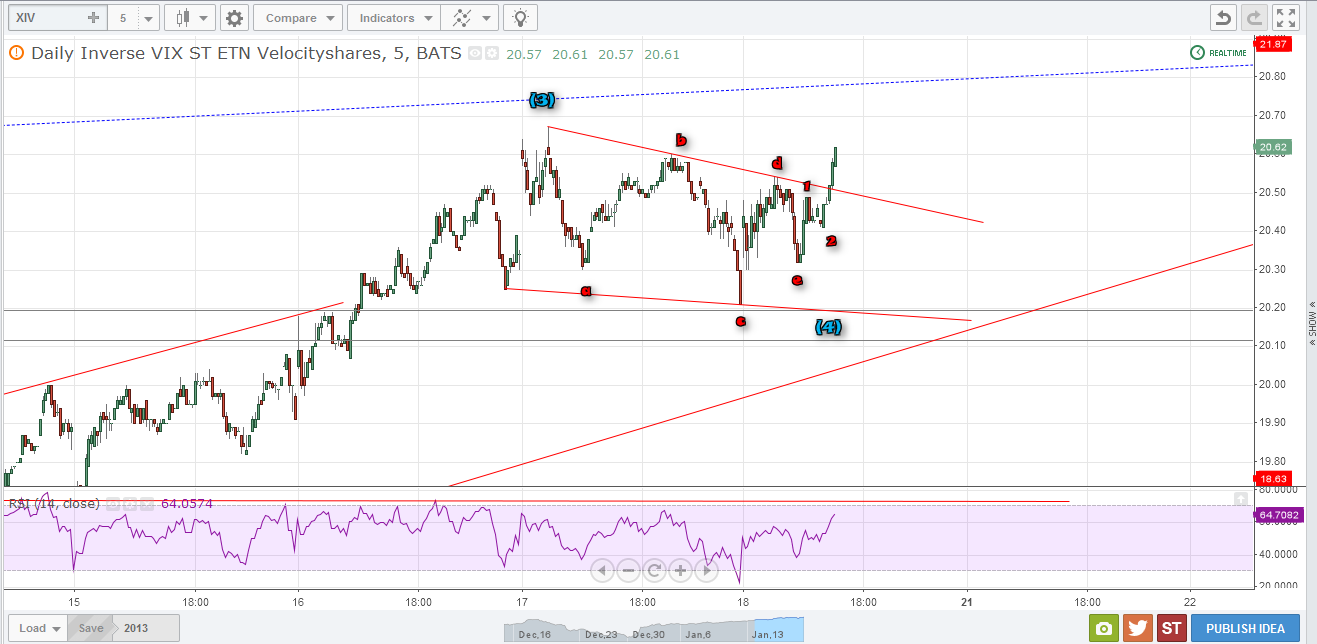The width and height of the screenshot is (1317, 644).
Task: Share the chart to StockTwits via ST
Action: coord(1171,628)
